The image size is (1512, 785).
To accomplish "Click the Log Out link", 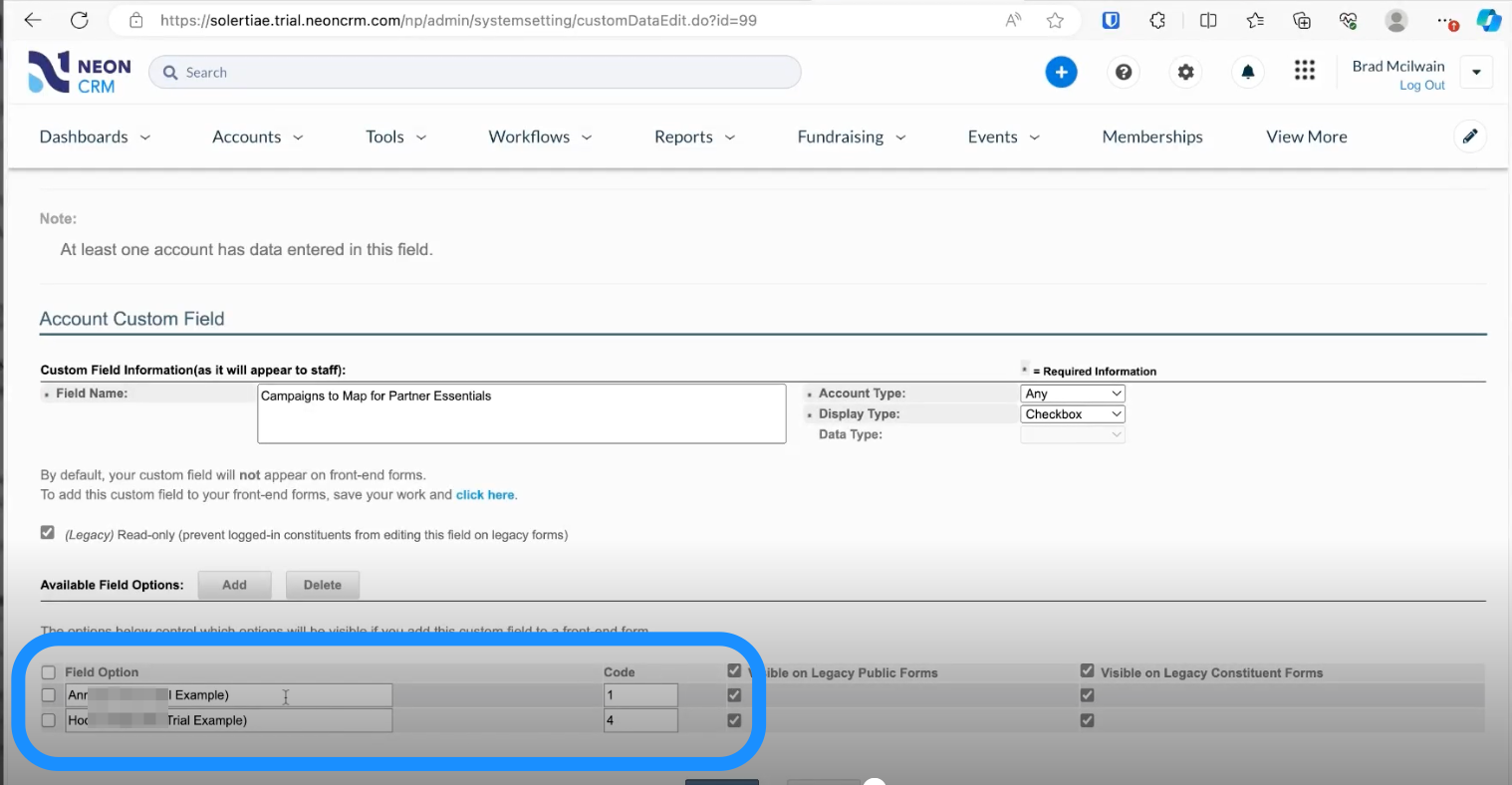I will 1421,86.
